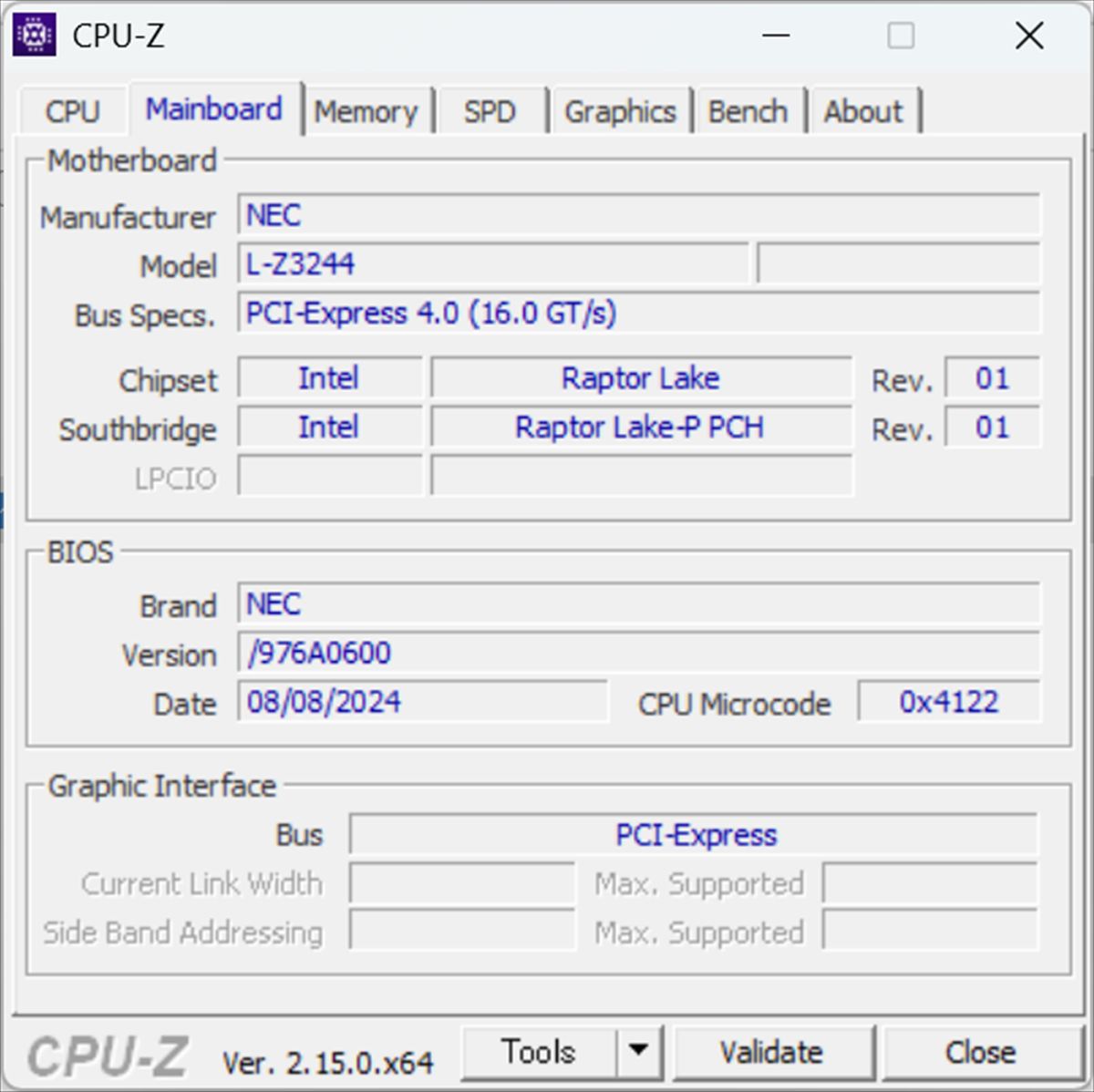
Task: Switch to the CPU tab
Action: point(72,111)
